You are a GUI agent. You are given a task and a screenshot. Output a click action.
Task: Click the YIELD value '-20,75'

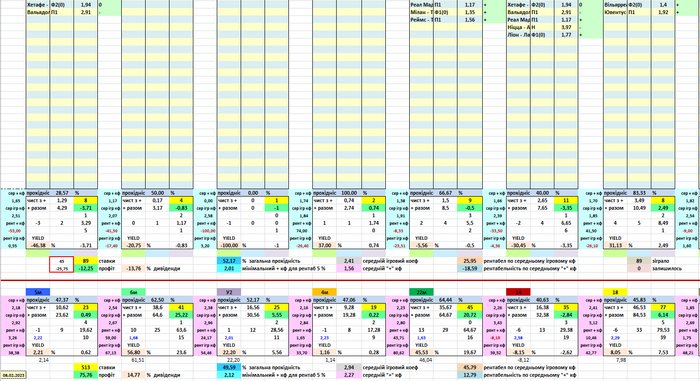click(133, 246)
